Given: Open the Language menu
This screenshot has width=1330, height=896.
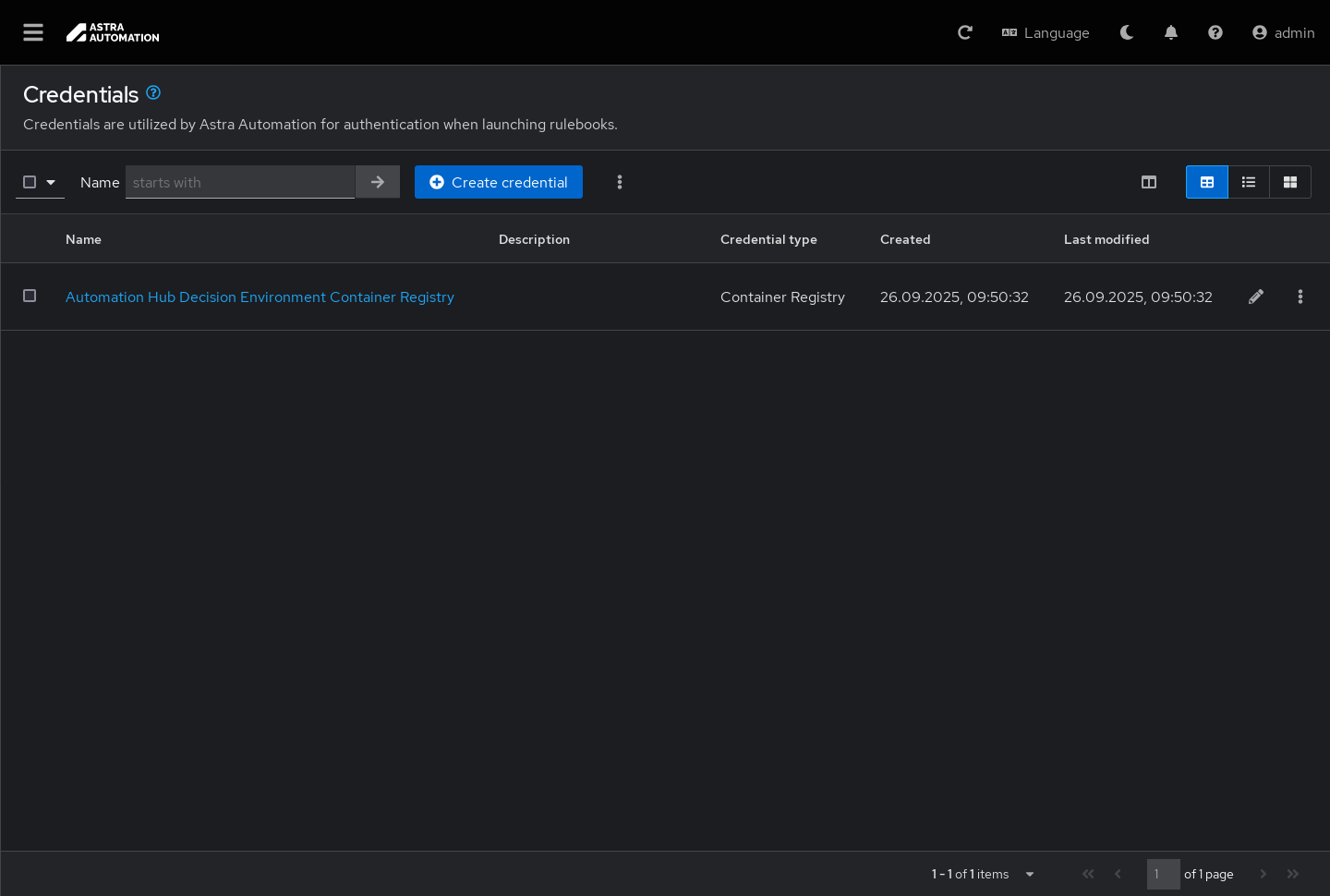Looking at the screenshot, I should pos(1046,32).
